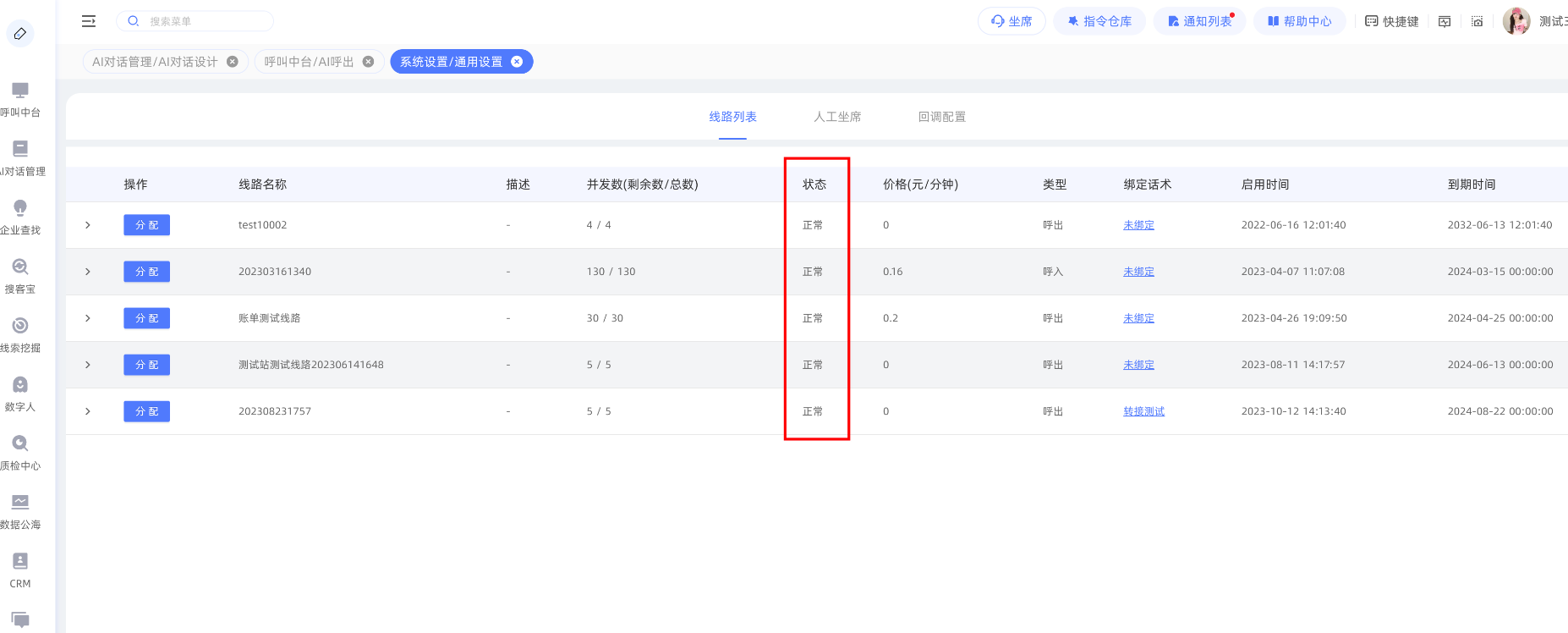1568x633 pixels.
Task: Open the 转接测试 bound script link
Action: point(1143,411)
